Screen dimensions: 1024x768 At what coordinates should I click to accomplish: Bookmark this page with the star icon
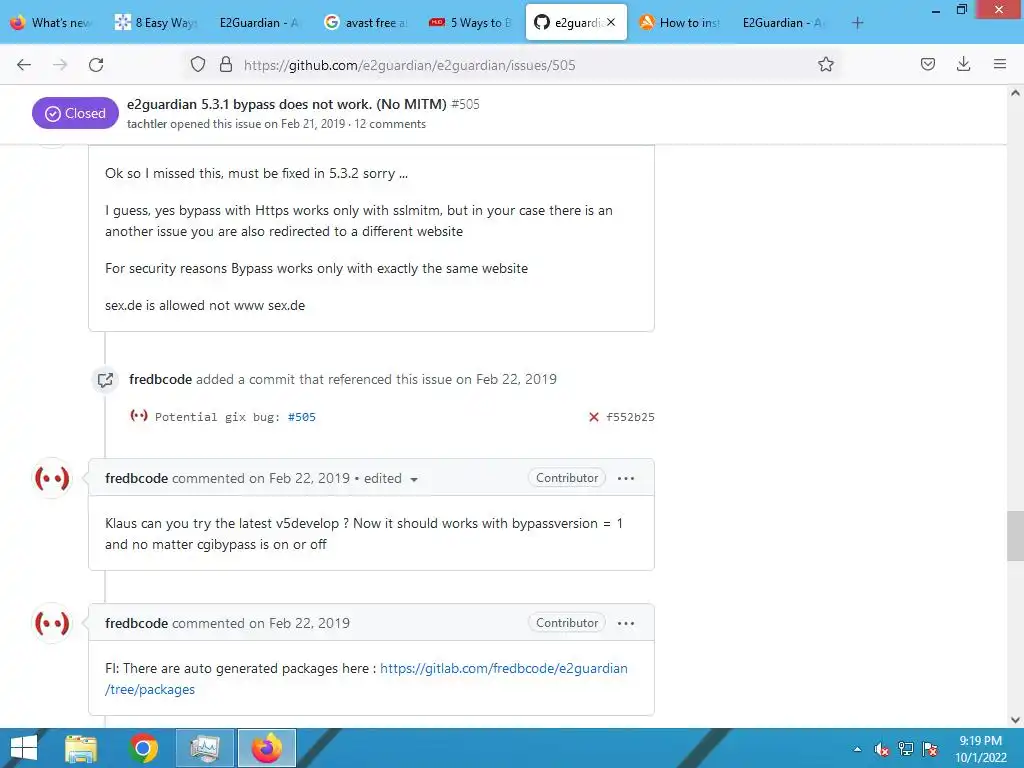pos(825,65)
